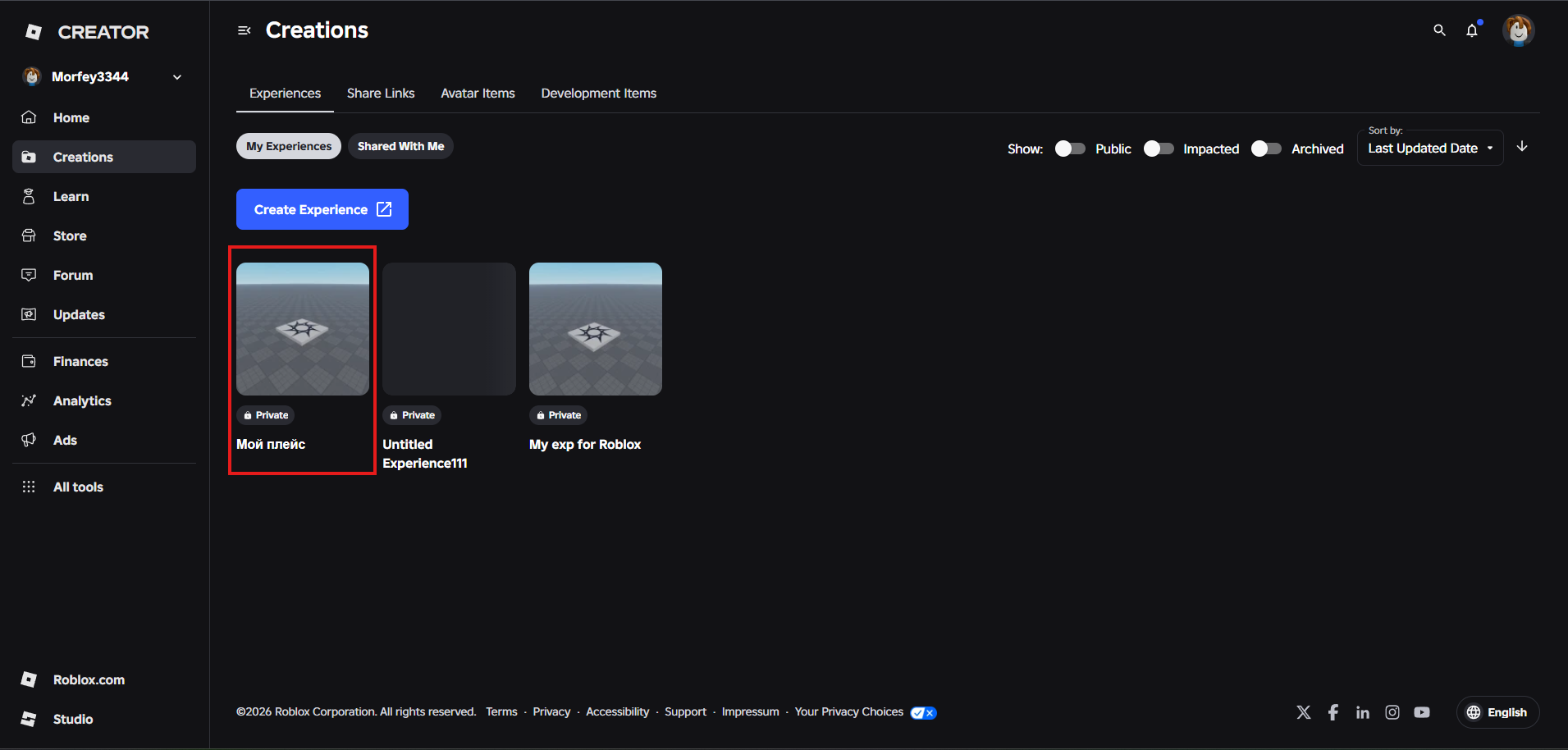Click the Roblox.com logo icon
The height and width of the screenshot is (750, 1568).
29,679
